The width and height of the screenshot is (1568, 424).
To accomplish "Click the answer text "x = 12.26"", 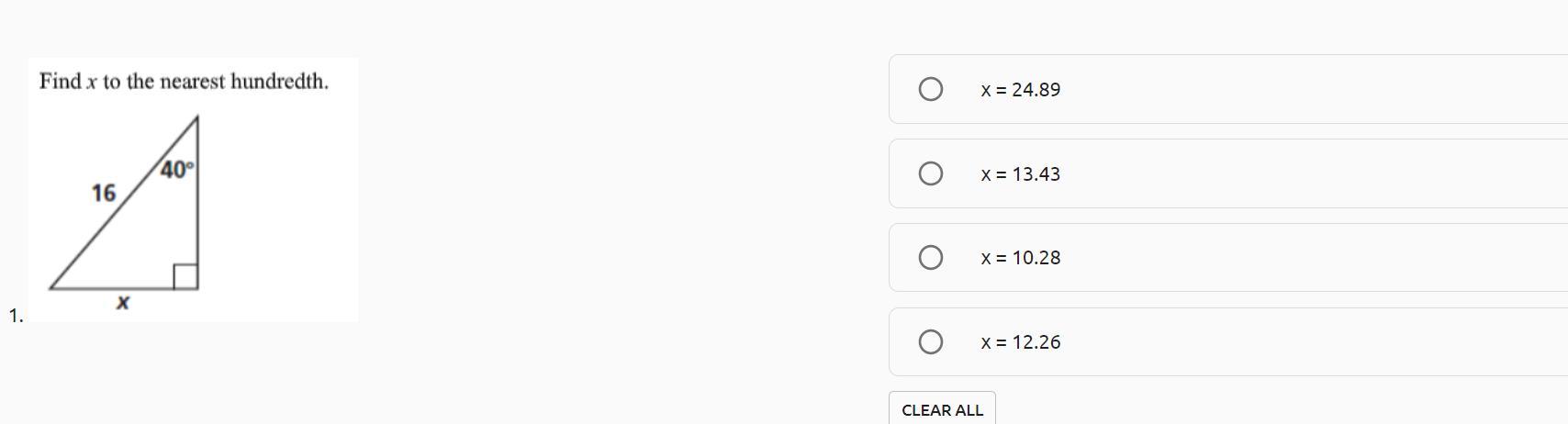I will coord(1020,342).
